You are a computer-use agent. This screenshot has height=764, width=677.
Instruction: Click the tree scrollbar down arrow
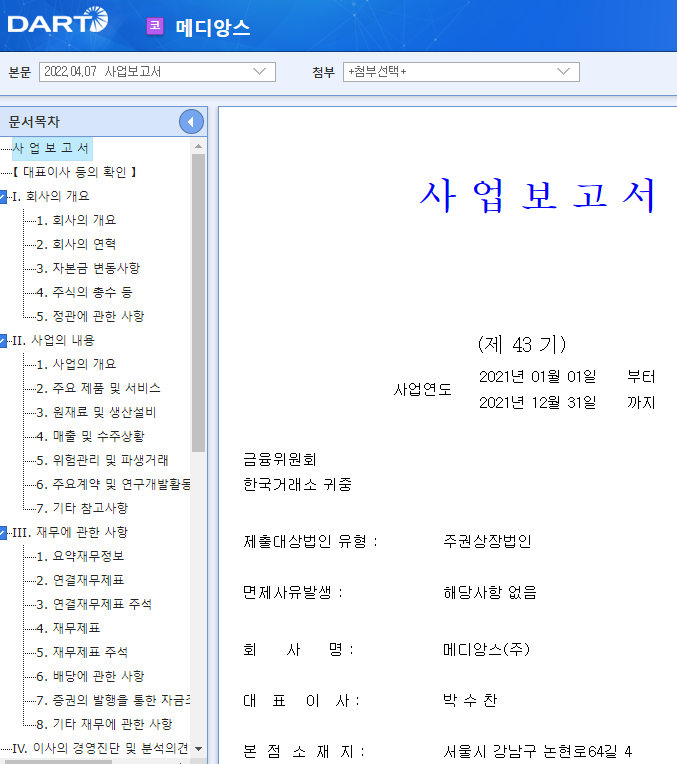pos(198,748)
